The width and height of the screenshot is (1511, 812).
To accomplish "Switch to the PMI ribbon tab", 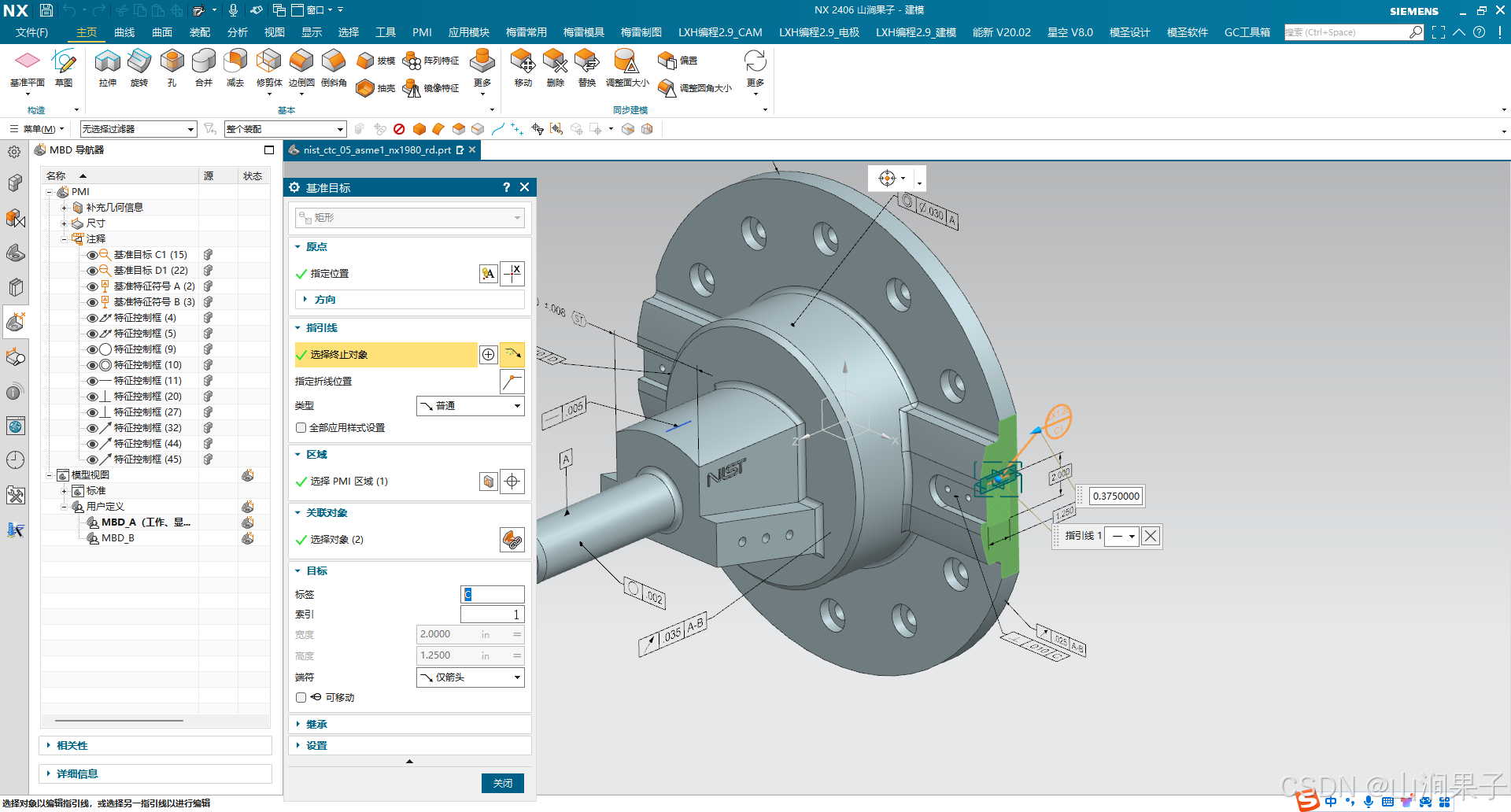I will pyautogui.click(x=422, y=32).
